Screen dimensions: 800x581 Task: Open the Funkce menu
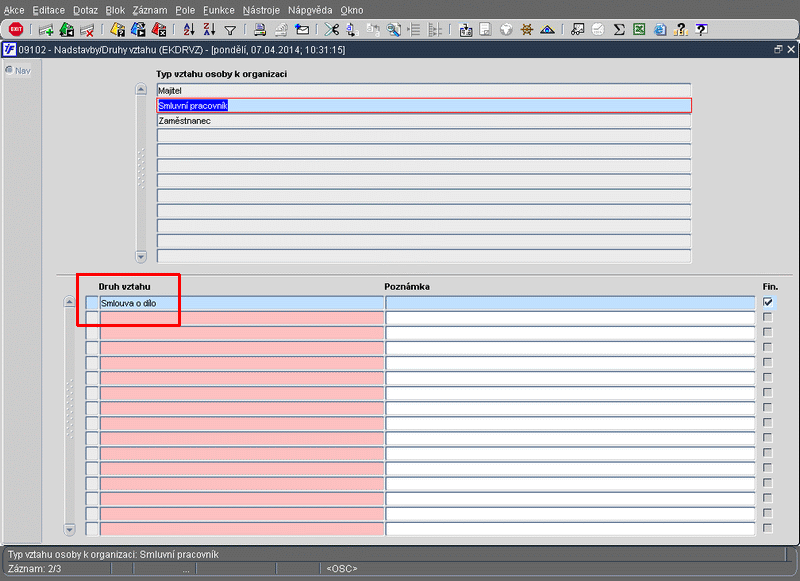click(x=219, y=10)
